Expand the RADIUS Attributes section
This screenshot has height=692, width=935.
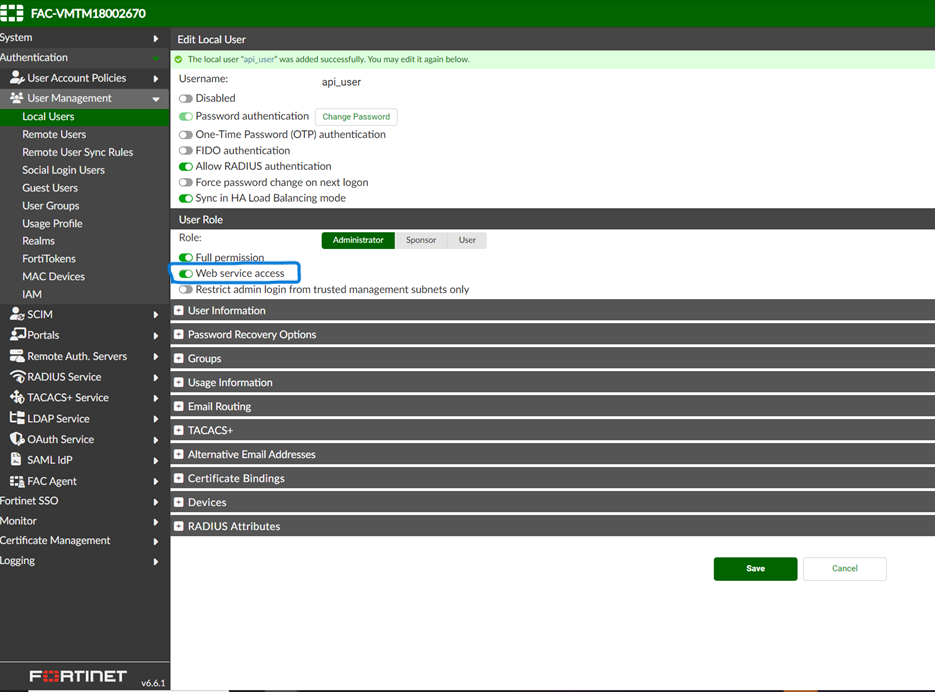click(x=179, y=527)
